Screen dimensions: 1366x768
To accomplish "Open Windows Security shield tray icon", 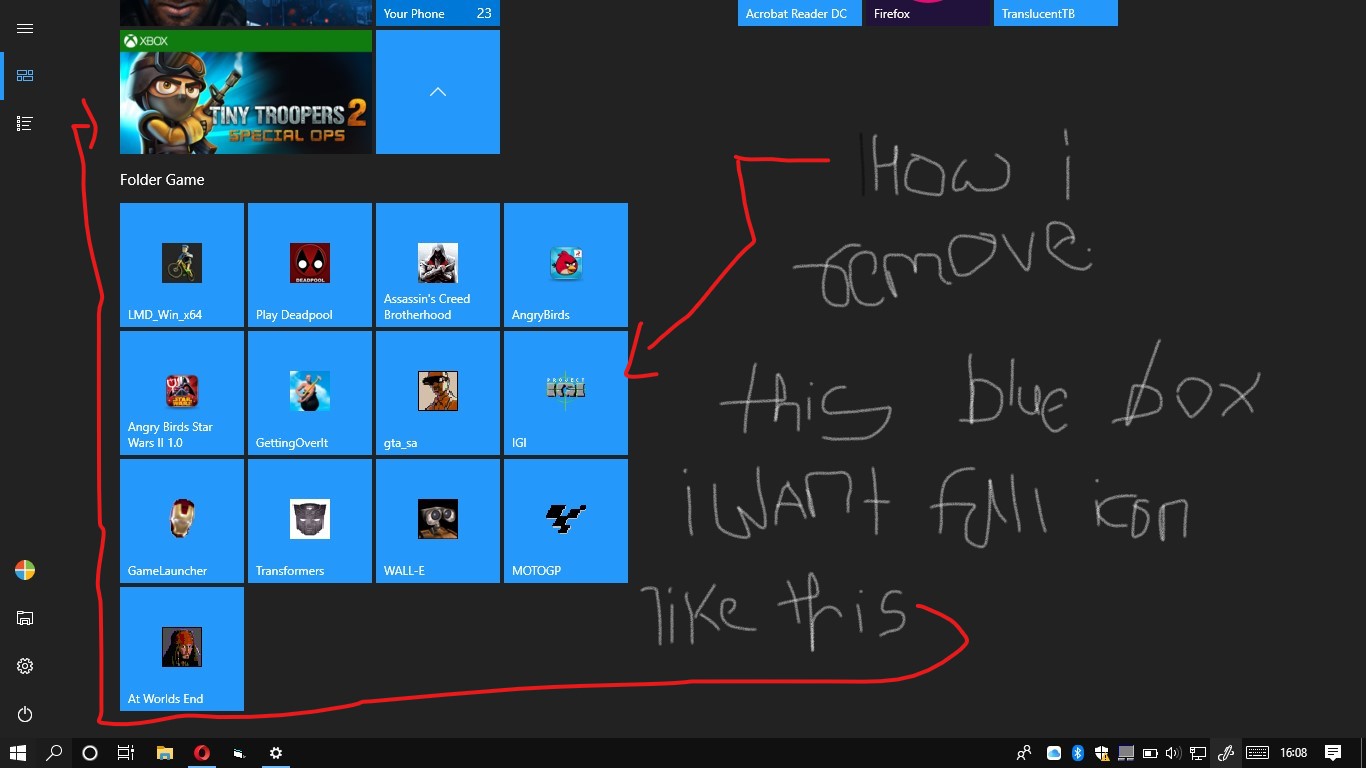I will [x=1102, y=753].
